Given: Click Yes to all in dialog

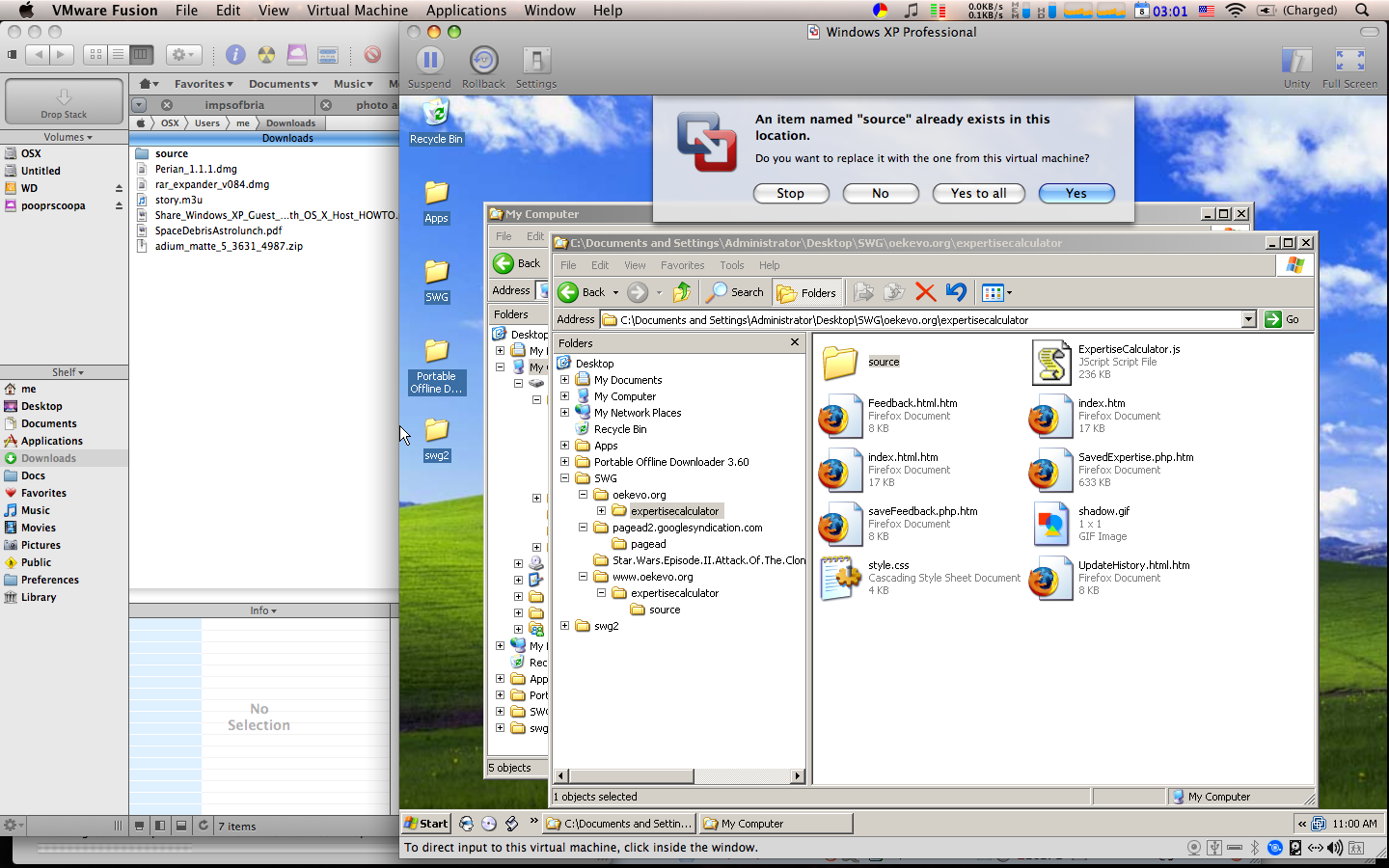Looking at the screenshot, I should 978,193.
